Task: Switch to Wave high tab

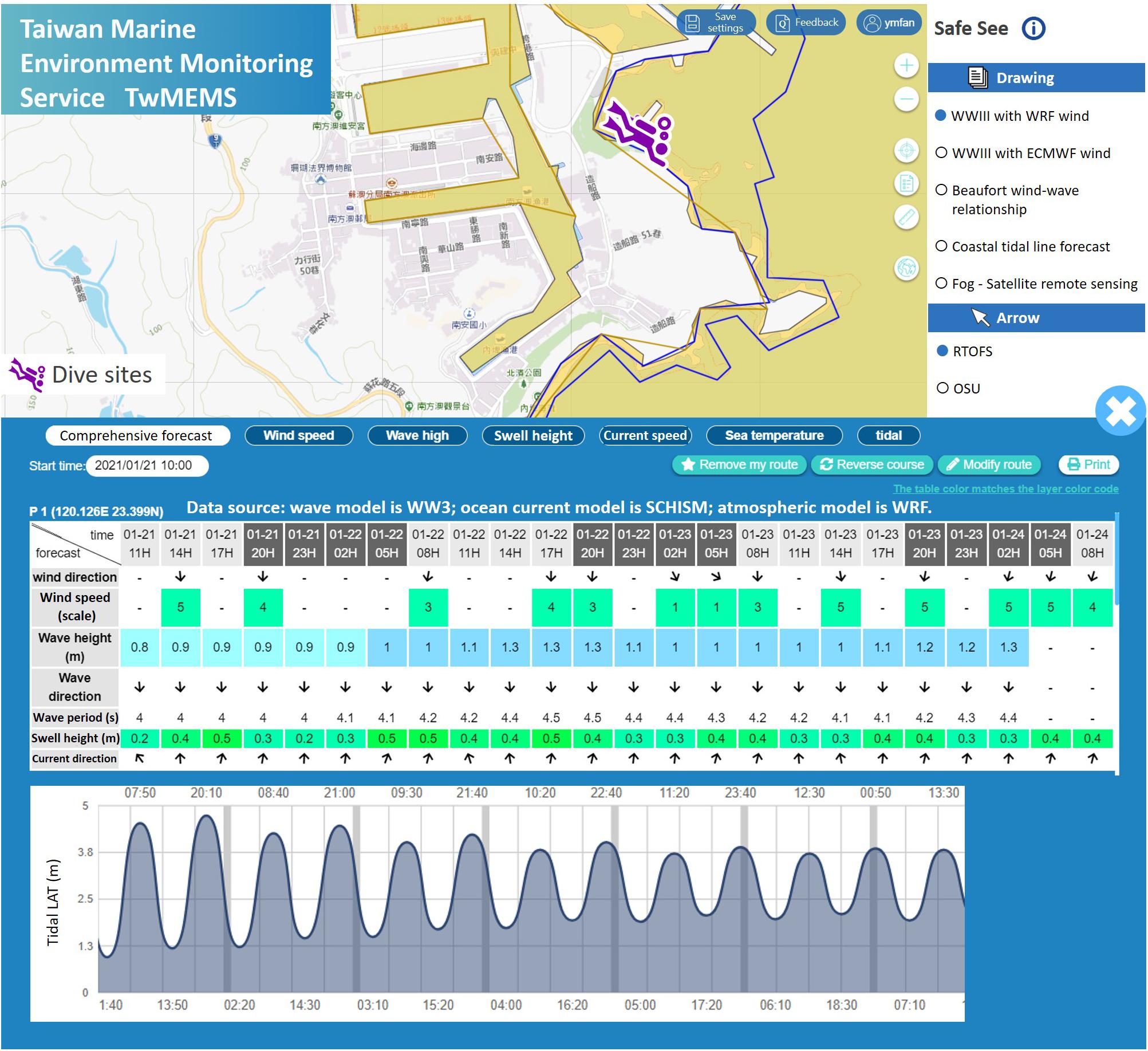Action: [417, 435]
